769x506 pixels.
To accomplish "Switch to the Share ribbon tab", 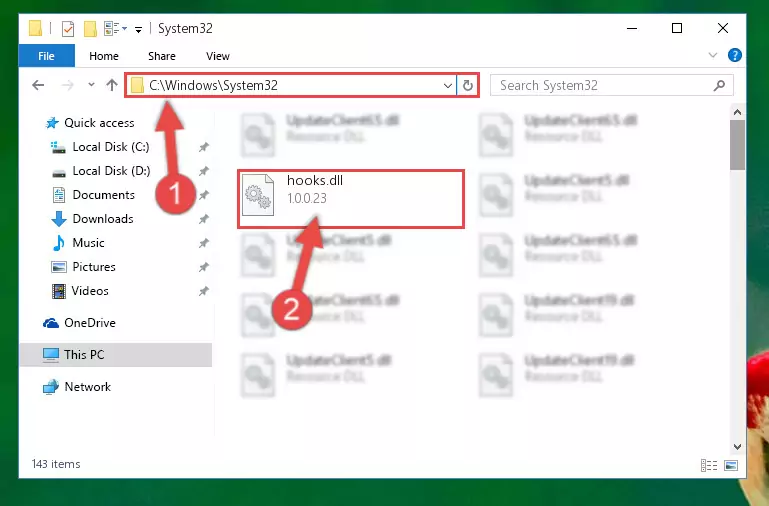I will pos(162,56).
